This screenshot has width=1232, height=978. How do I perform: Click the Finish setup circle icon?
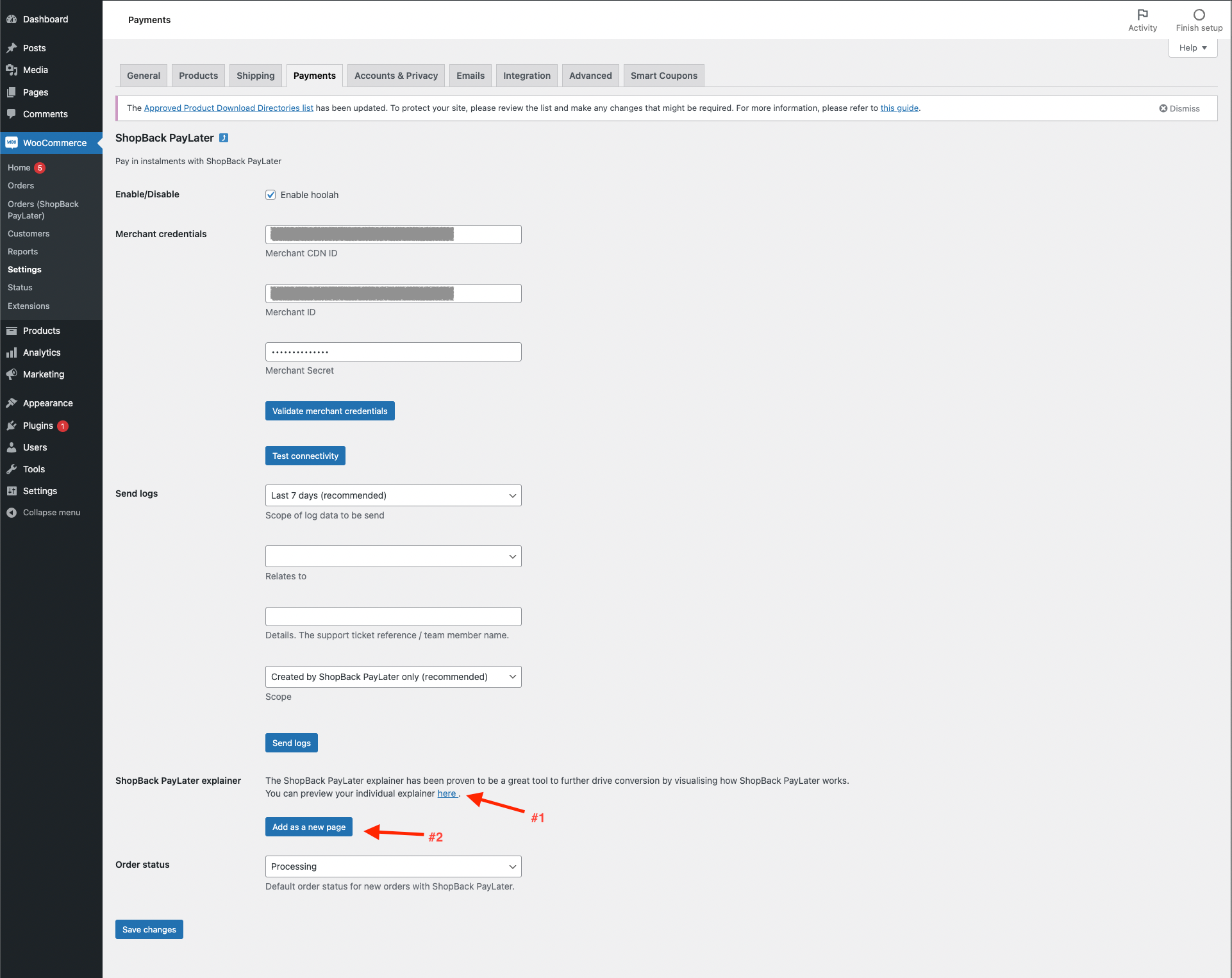coord(1199,15)
